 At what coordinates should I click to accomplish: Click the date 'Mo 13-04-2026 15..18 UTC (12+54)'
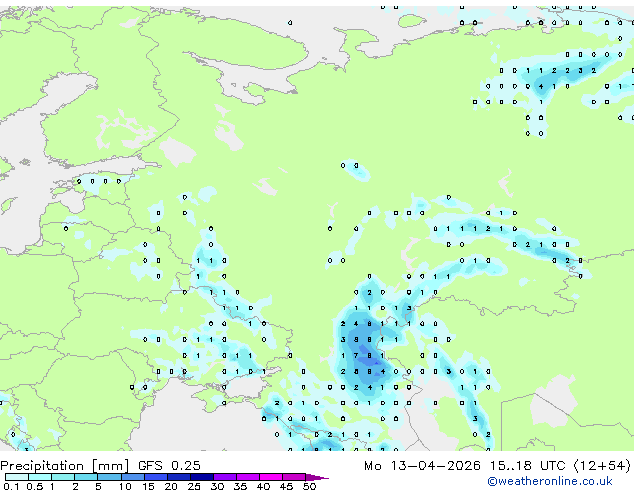click(x=497, y=466)
